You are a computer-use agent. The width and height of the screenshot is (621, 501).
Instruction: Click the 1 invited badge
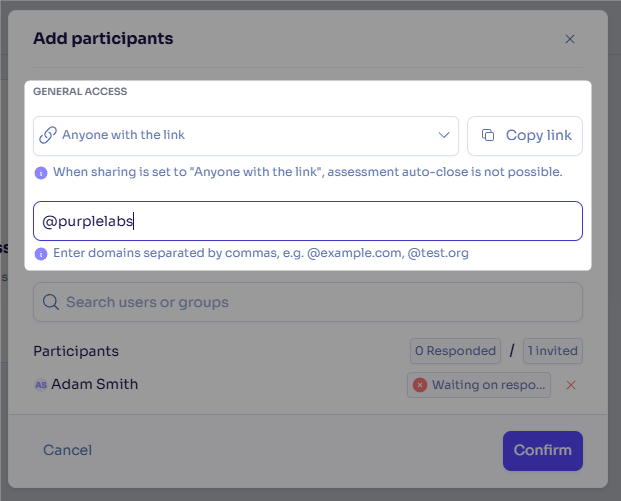coord(552,351)
